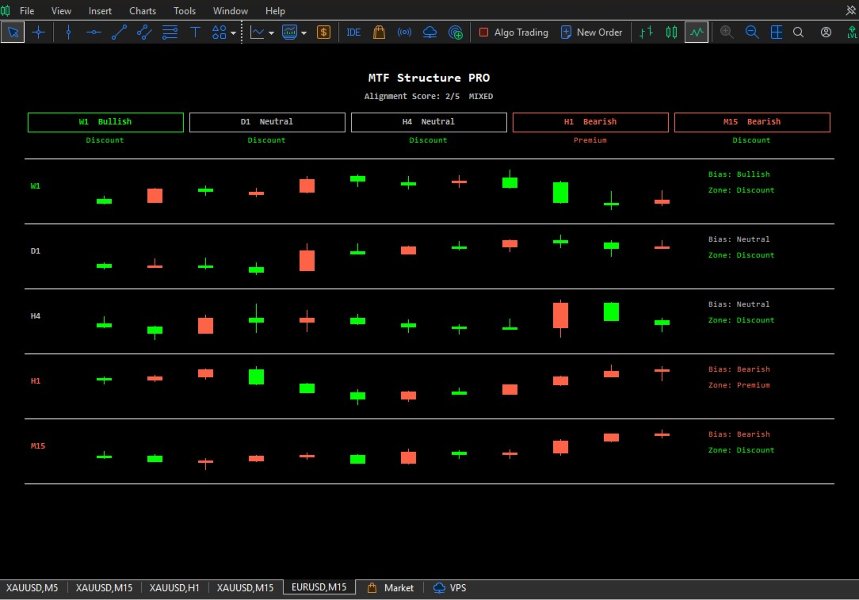Image resolution: width=859 pixels, height=600 pixels.
Task: Select the cursor arrow tool
Action: (13, 32)
